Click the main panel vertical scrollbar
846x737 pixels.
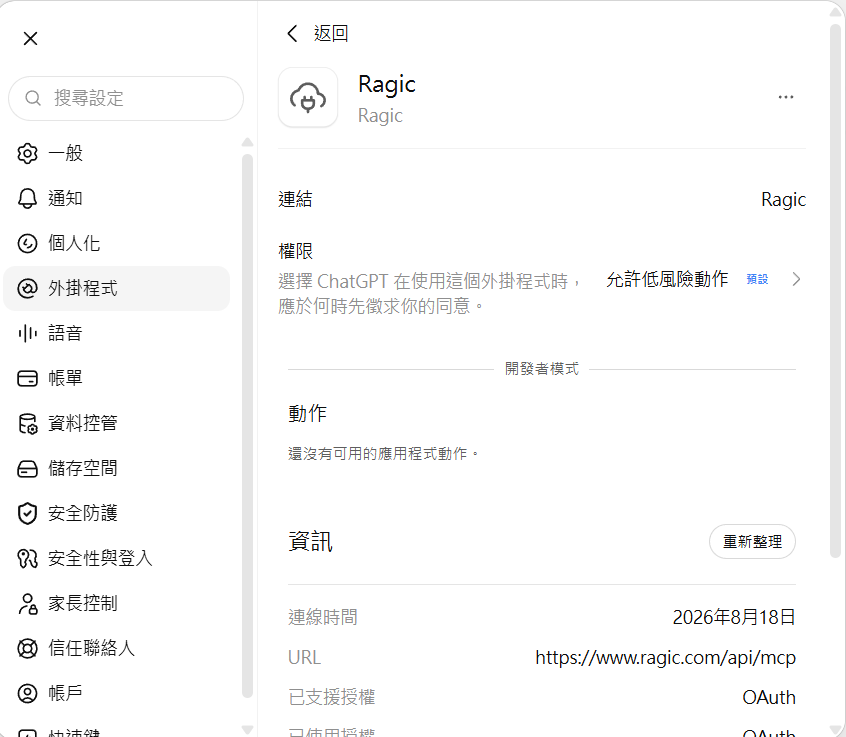pos(835,290)
